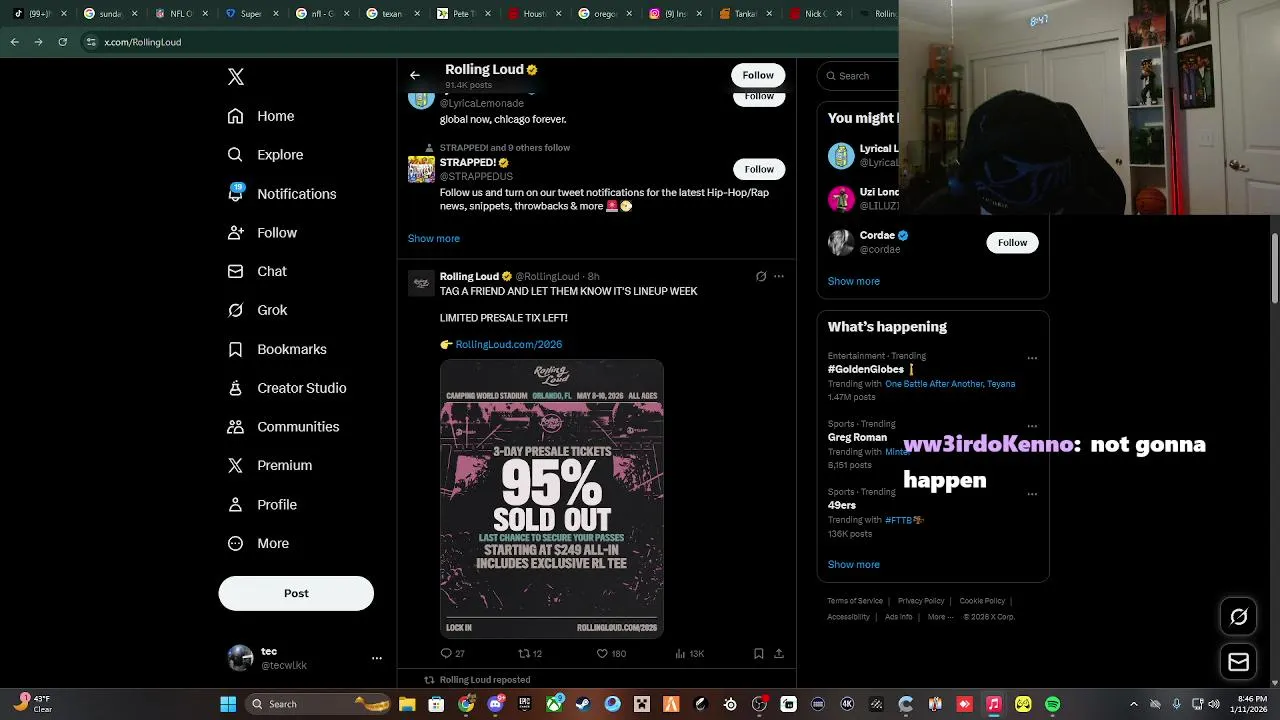Open Premium in sidebar

point(270,465)
